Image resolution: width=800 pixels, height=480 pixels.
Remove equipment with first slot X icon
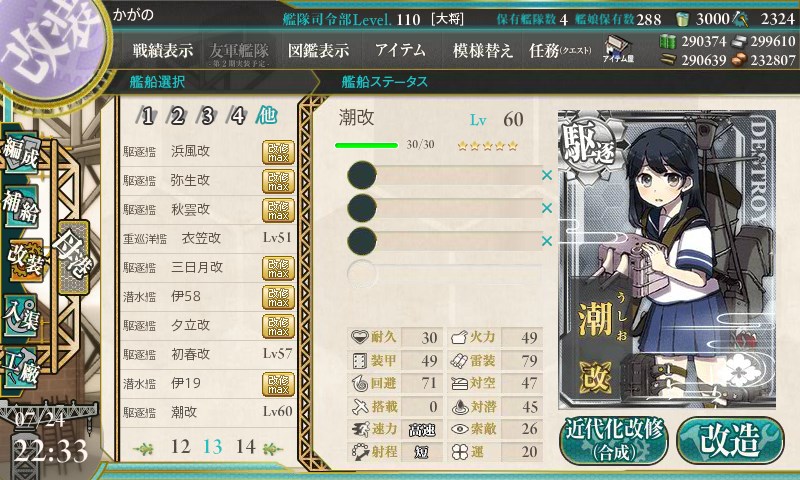(547, 175)
